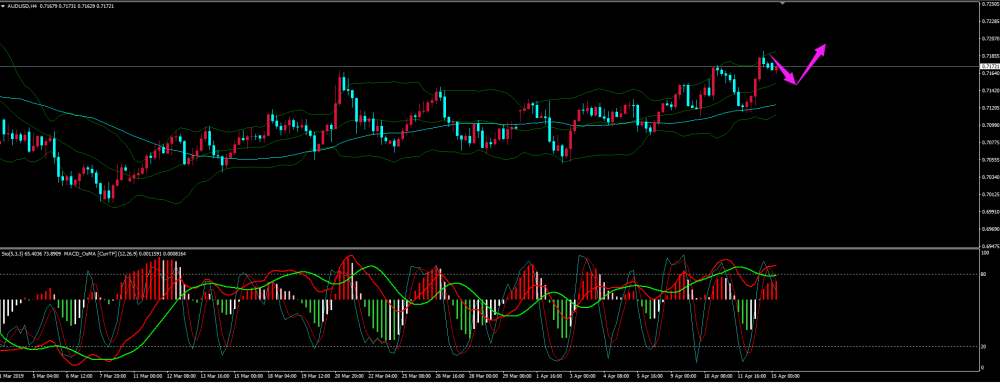The height and width of the screenshot is (383, 1000).
Task: Click the 0.70990 price axis label
Action: (990, 126)
